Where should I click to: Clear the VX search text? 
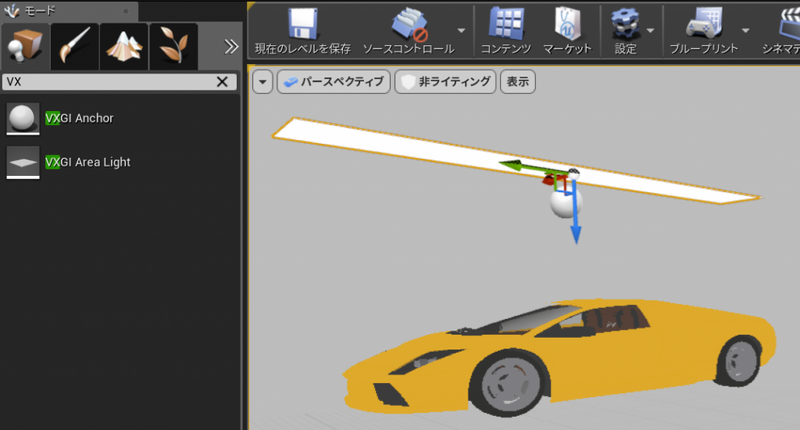tap(222, 82)
